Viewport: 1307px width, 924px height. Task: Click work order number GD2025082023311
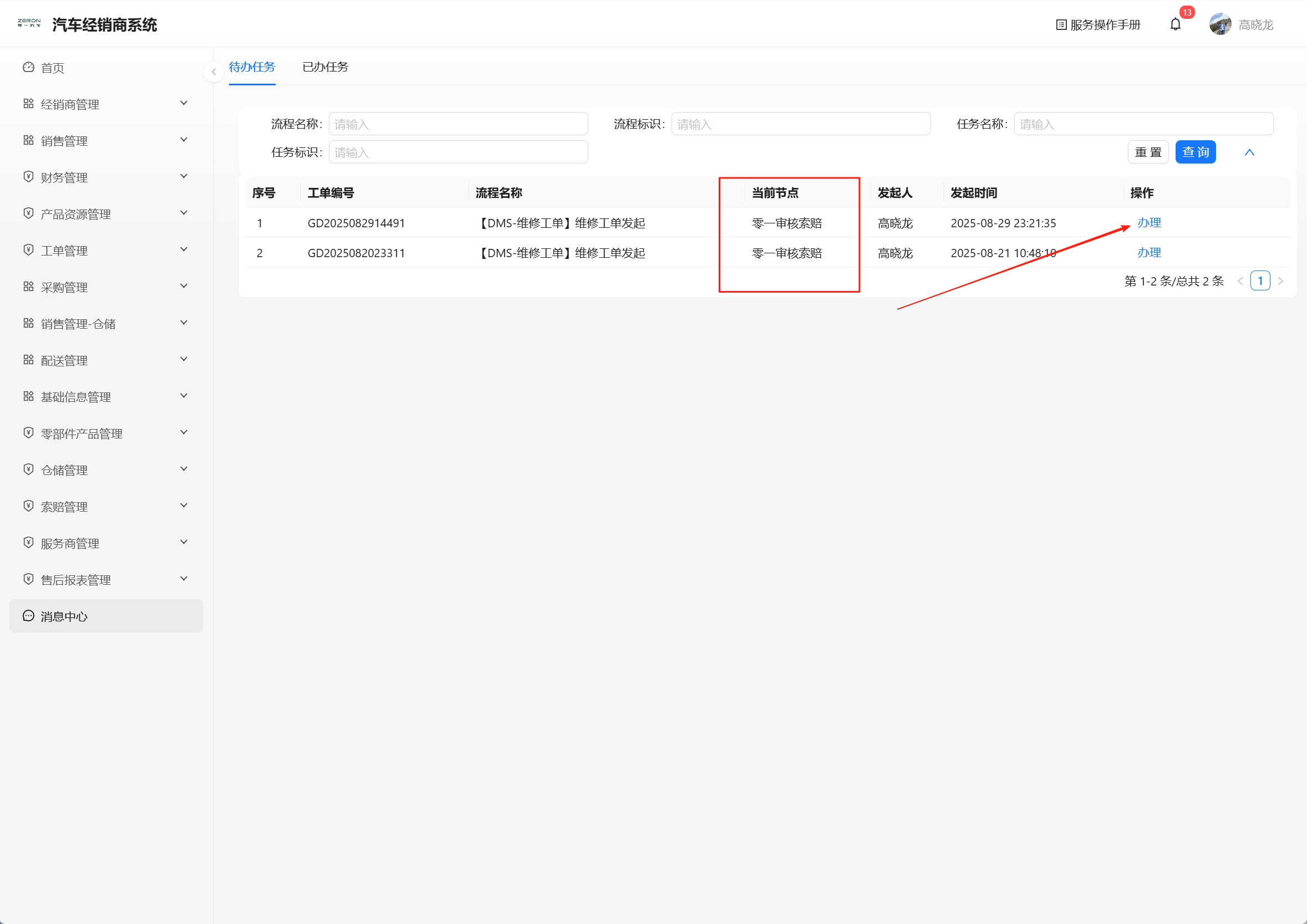(357, 253)
